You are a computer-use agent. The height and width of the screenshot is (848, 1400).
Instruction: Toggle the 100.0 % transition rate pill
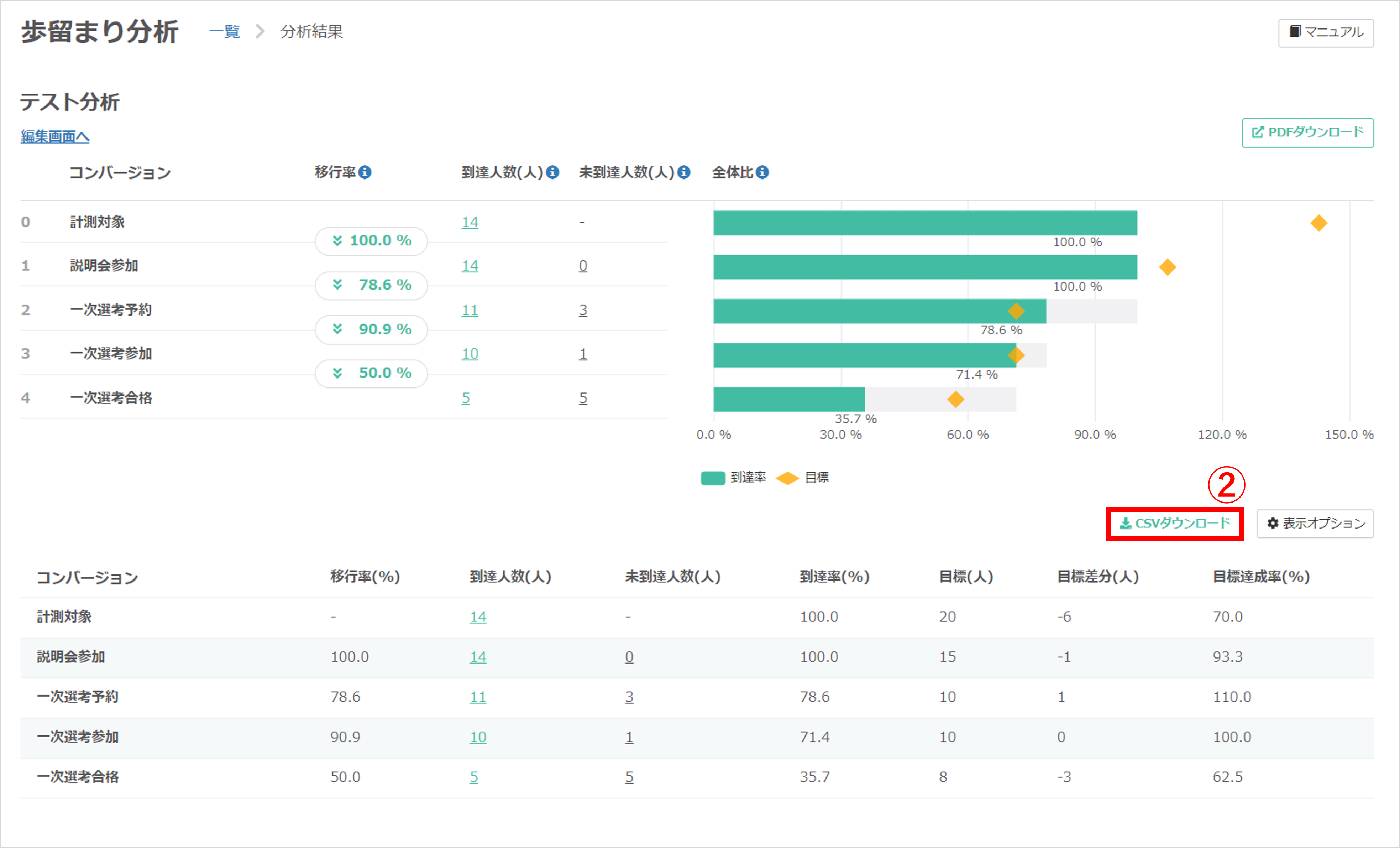[371, 240]
